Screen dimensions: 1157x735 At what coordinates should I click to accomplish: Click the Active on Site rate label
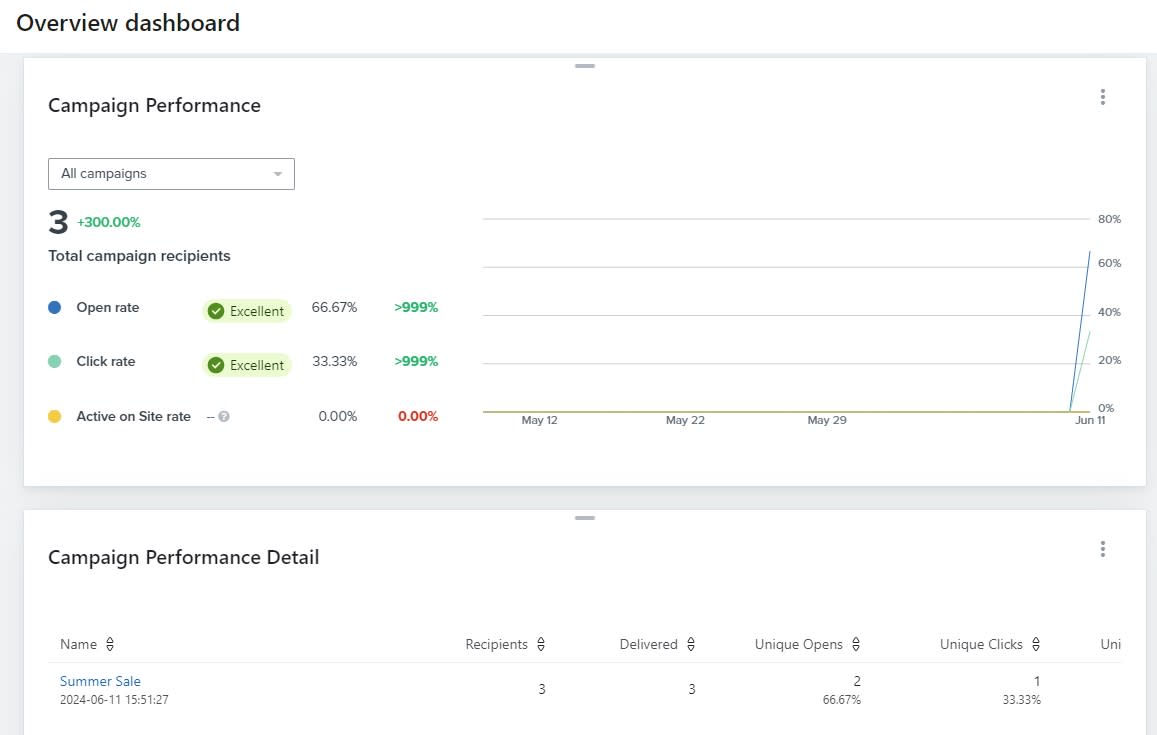pos(133,416)
